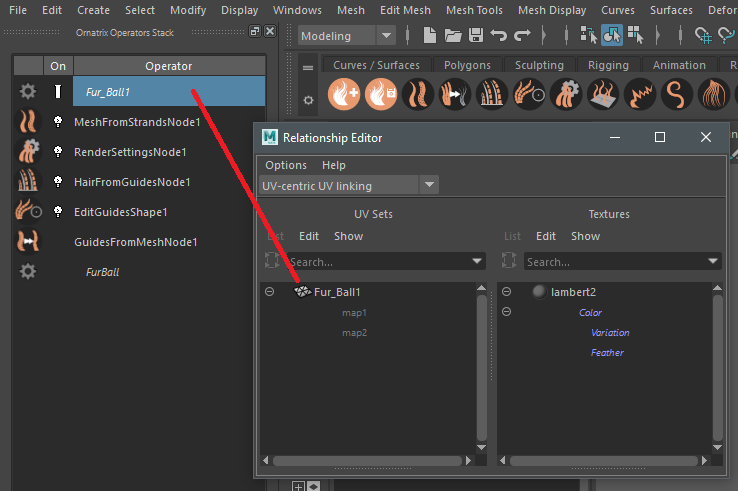Image resolution: width=738 pixels, height=491 pixels.
Task: Open the UV-centric UV linking dropdown
Action: (x=429, y=185)
